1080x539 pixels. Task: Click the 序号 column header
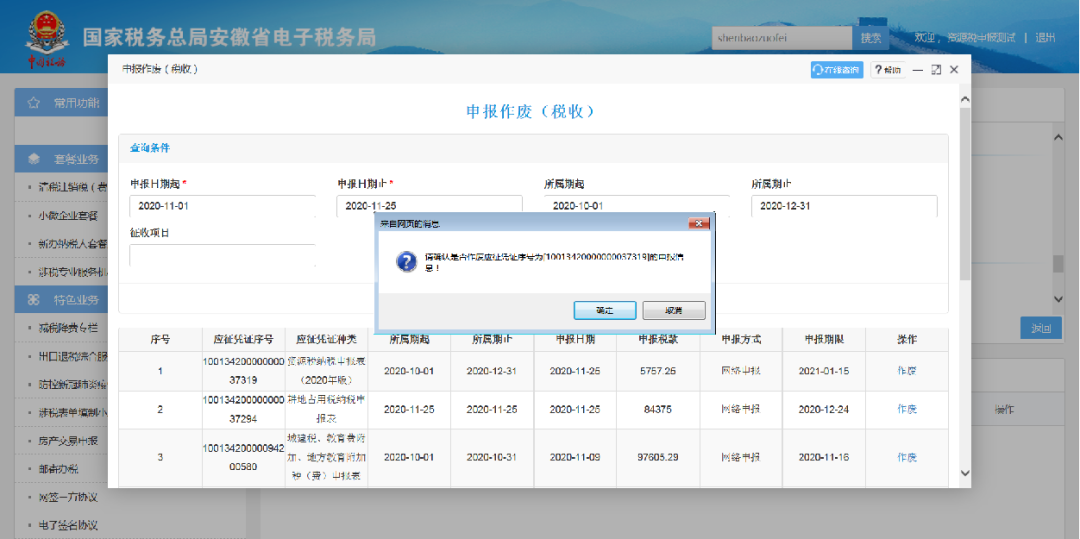pos(160,339)
